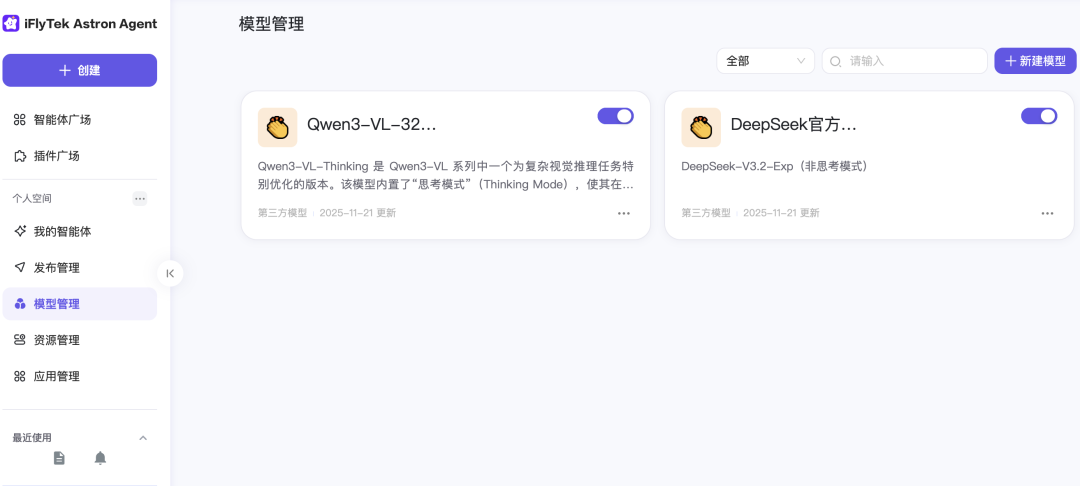This screenshot has height=486, width=1080.
Task: Open the Qwen3-VL-32 card more options menu
Action: point(623,213)
